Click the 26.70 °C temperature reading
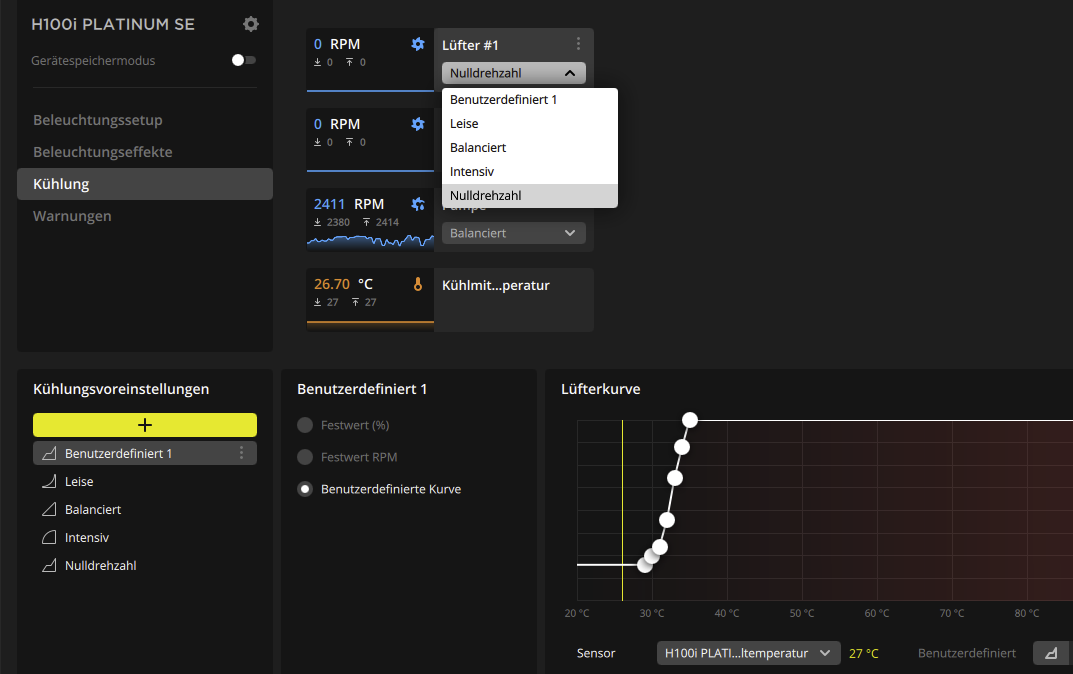 point(344,284)
